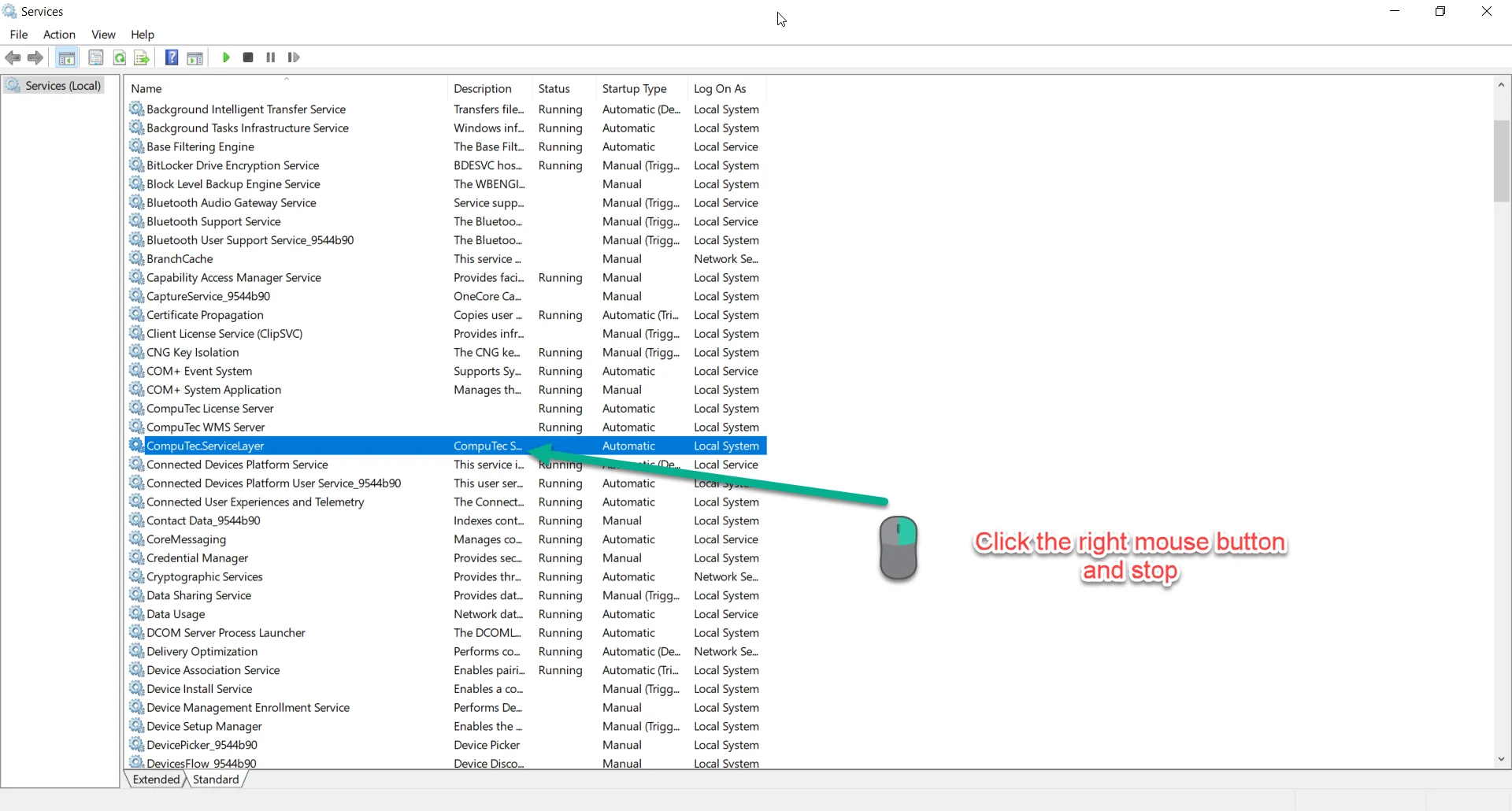Image resolution: width=1512 pixels, height=811 pixels.
Task: Open the Action menu
Action: coord(59,35)
